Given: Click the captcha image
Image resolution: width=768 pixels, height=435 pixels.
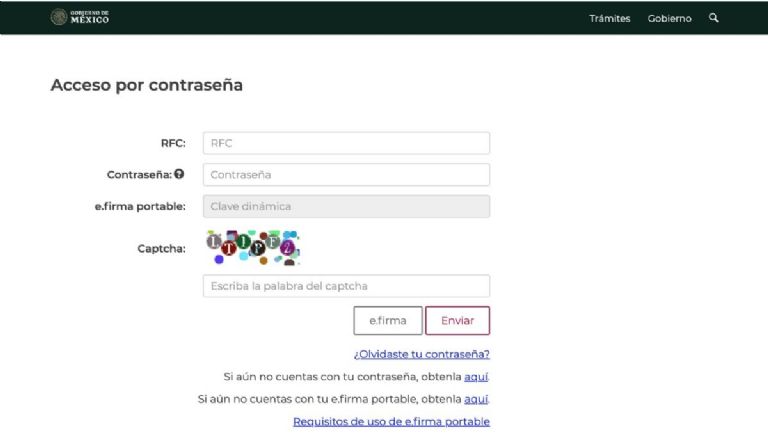Looking at the screenshot, I should click(252, 247).
